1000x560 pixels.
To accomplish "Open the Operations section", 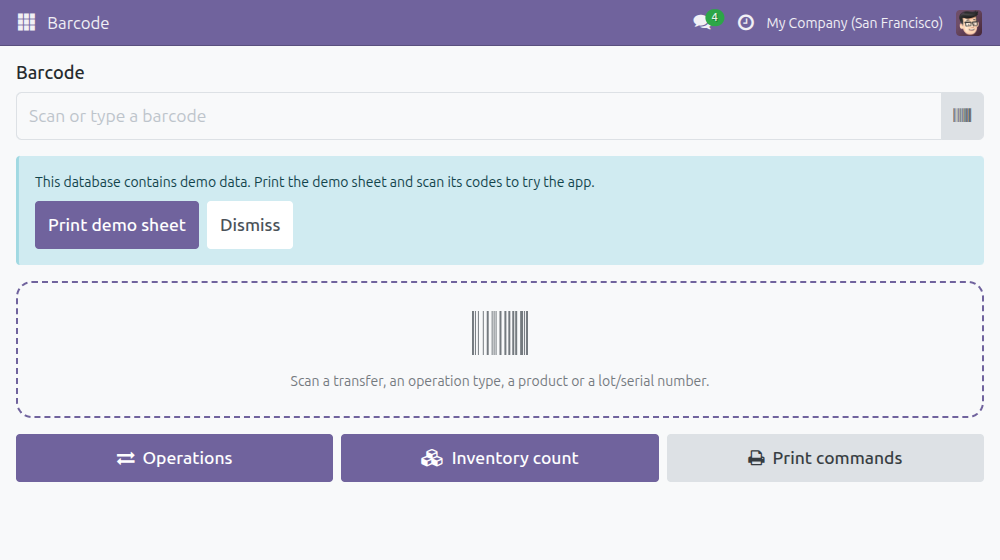I will pos(174,458).
